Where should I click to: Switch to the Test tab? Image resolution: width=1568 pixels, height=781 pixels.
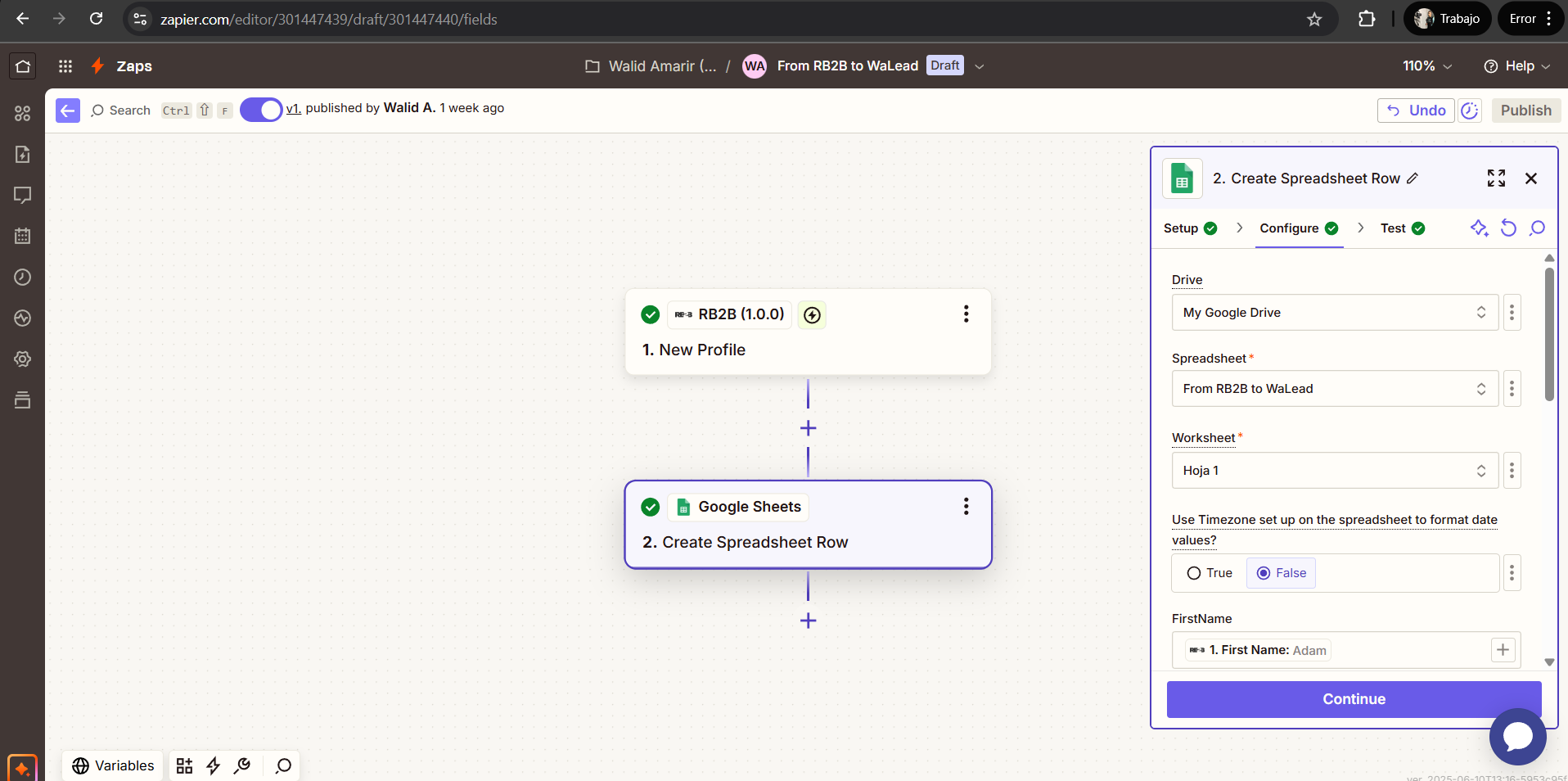[1402, 228]
